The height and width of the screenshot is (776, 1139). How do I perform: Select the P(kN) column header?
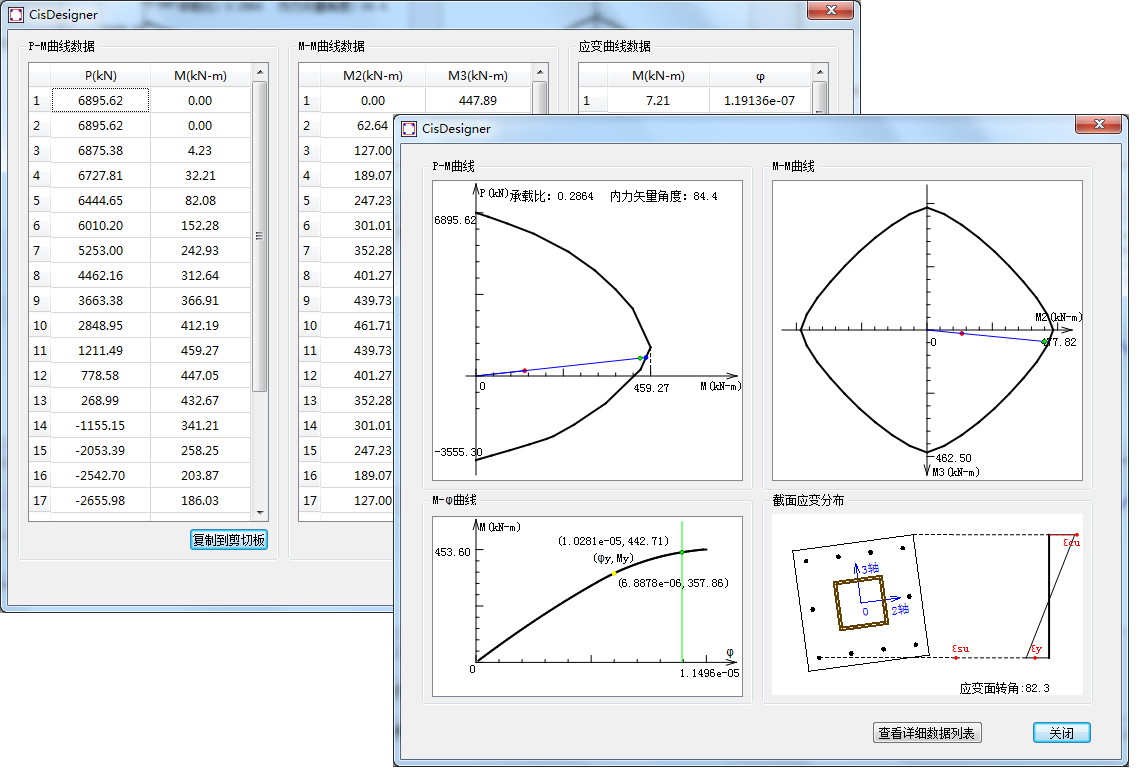[x=101, y=75]
